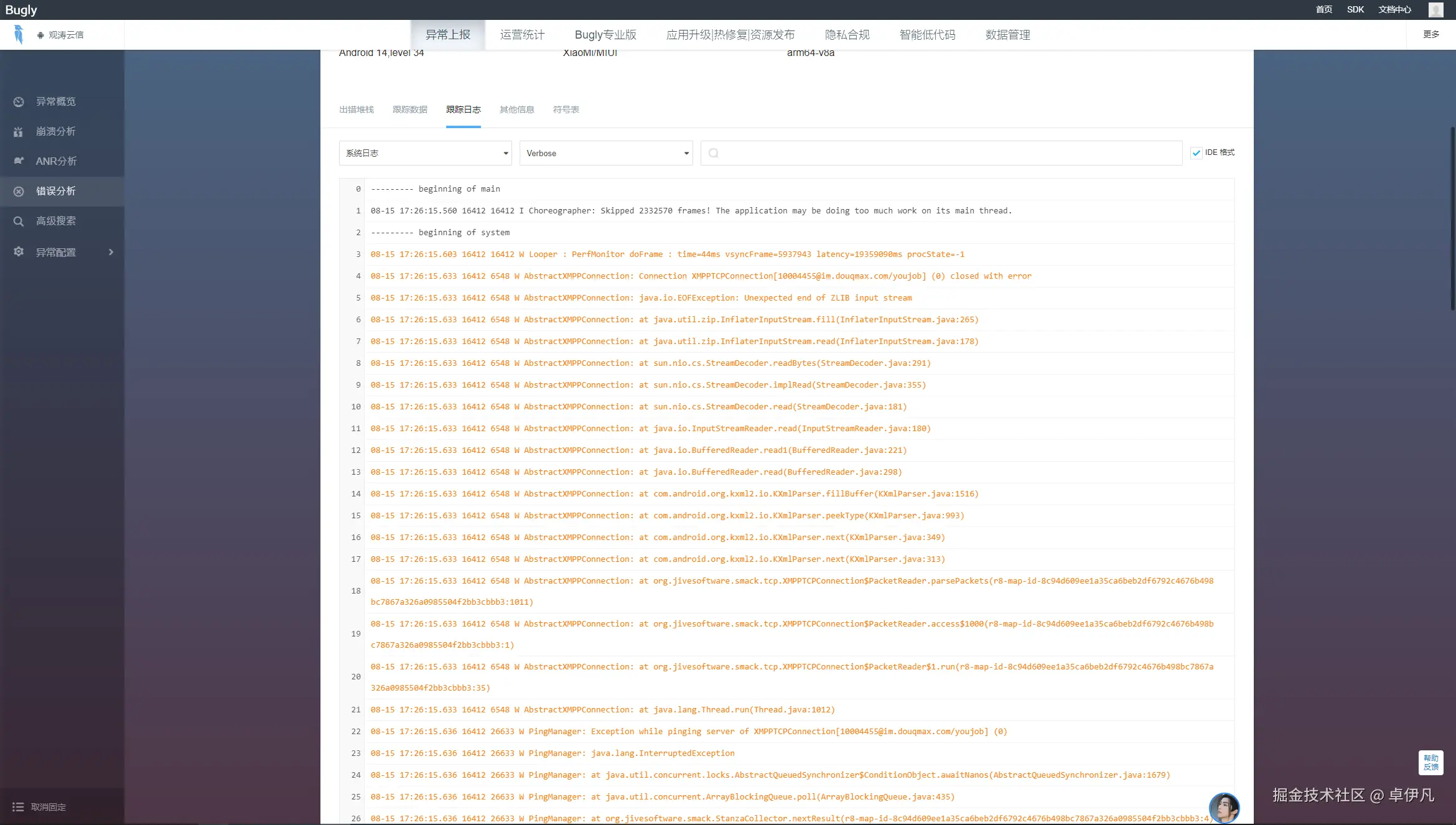Viewport: 1456px width, 825px height.
Task: Open the 智能低代码 navigation tab
Action: [928, 35]
